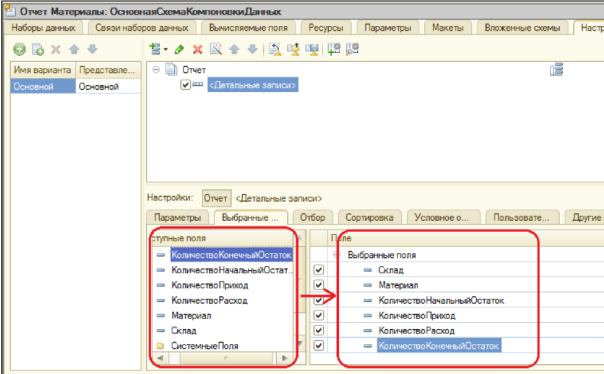Toggle the Детальные записи checkbox
The height and width of the screenshot is (374, 604).
(x=185, y=85)
